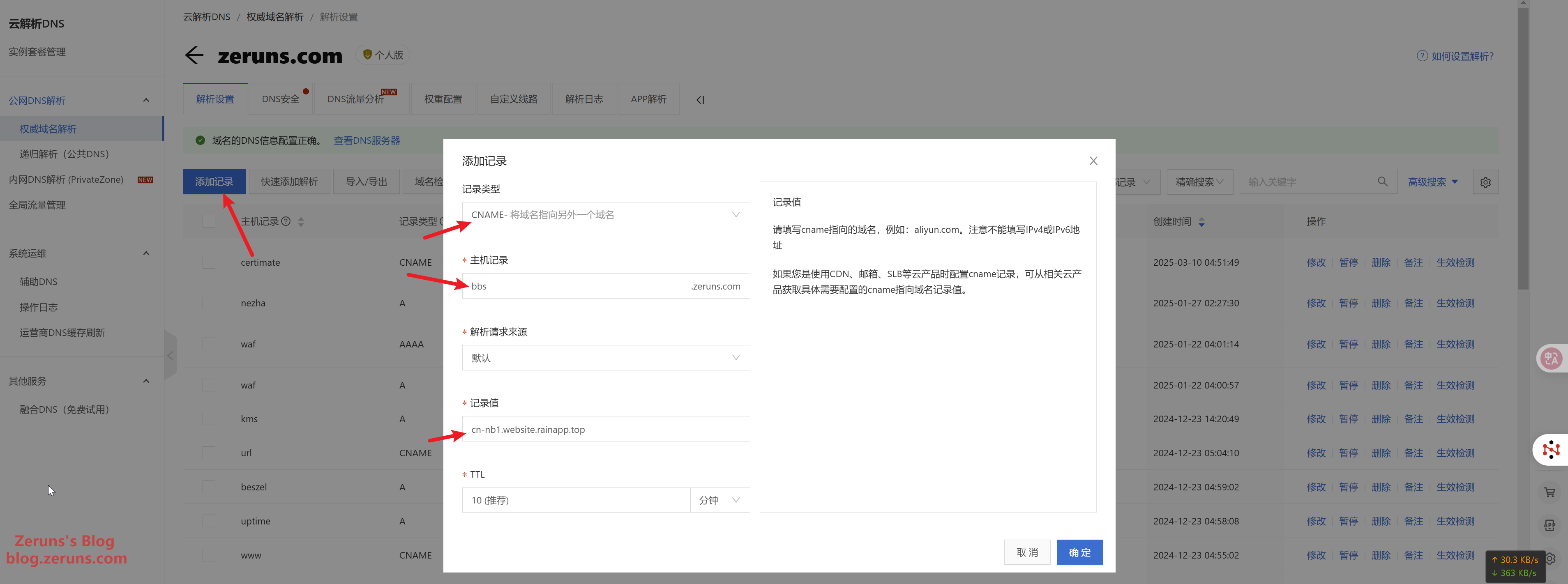Open the 查看DNS服务器 link
This screenshot has height=584, width=1568.
[x=367, y=140]
